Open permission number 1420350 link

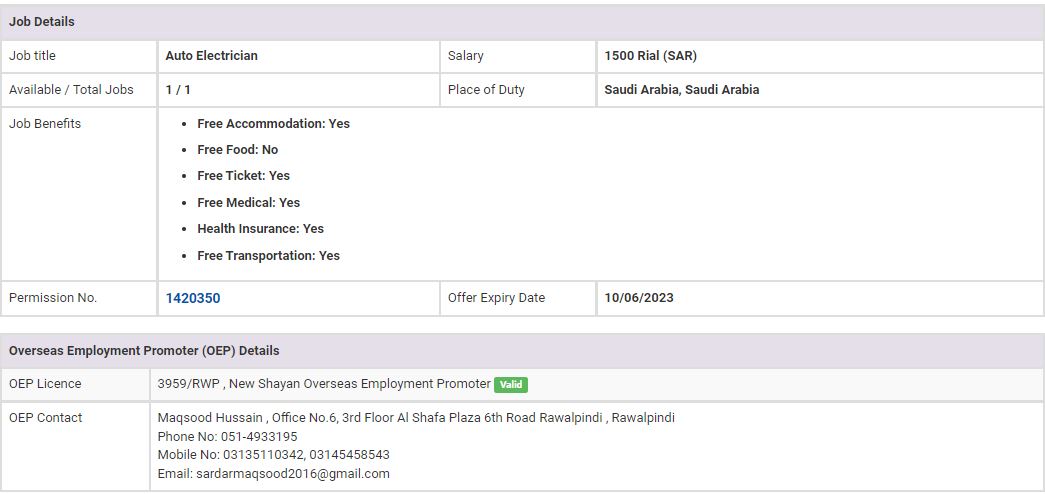tap(193, 298)
